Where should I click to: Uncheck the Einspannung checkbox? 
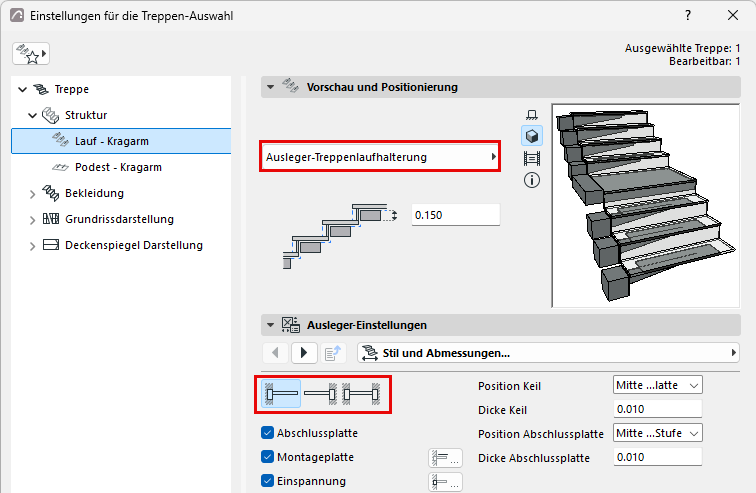[268, 480]
